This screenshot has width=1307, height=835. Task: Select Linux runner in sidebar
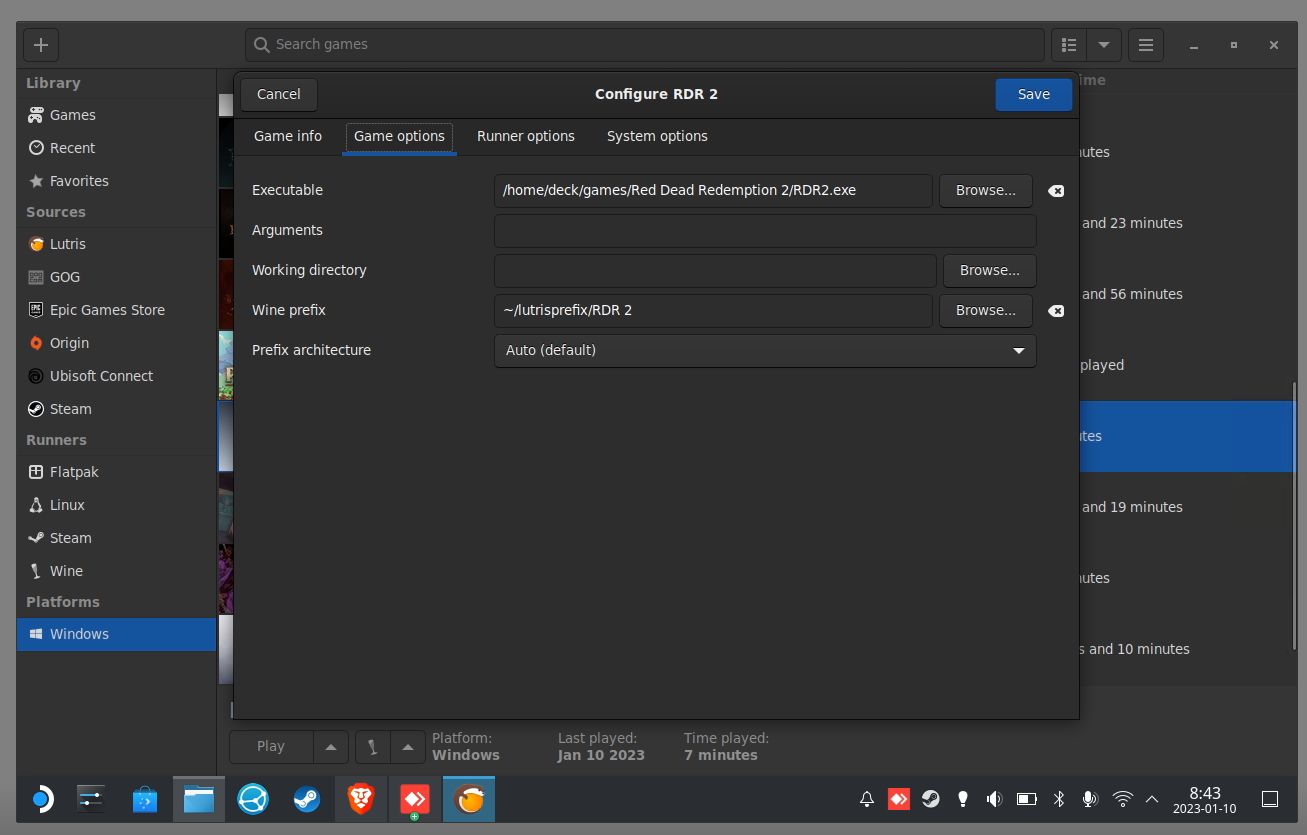[x=116, y=505]
